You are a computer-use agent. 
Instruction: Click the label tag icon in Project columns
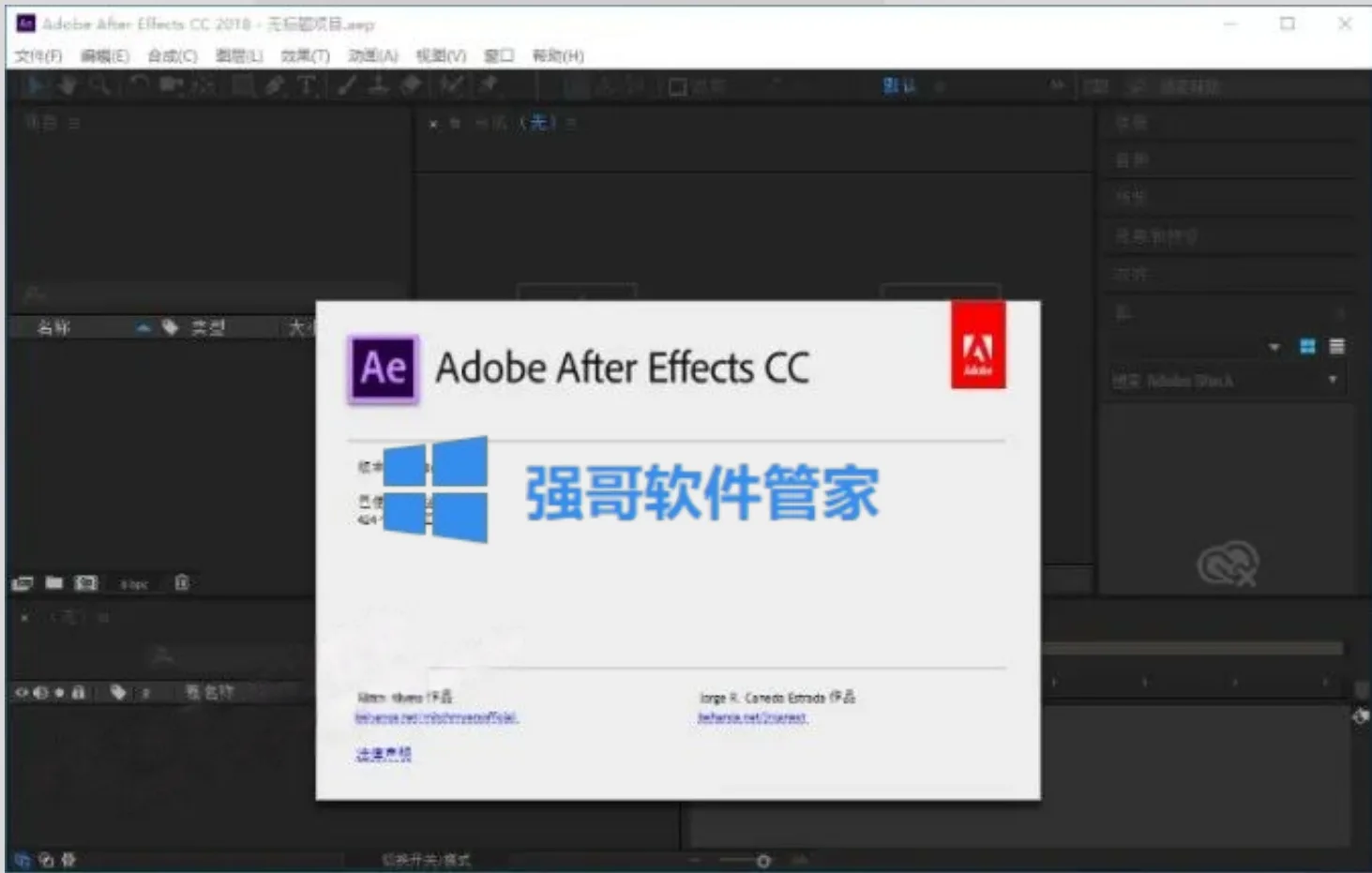170,327
